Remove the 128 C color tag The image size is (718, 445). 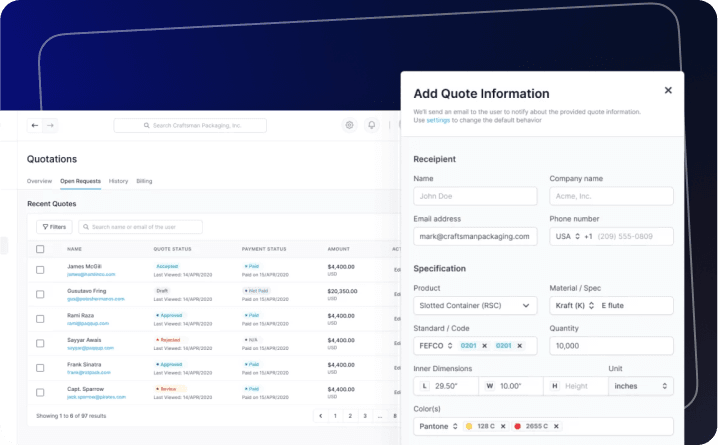tap(505, 426)
